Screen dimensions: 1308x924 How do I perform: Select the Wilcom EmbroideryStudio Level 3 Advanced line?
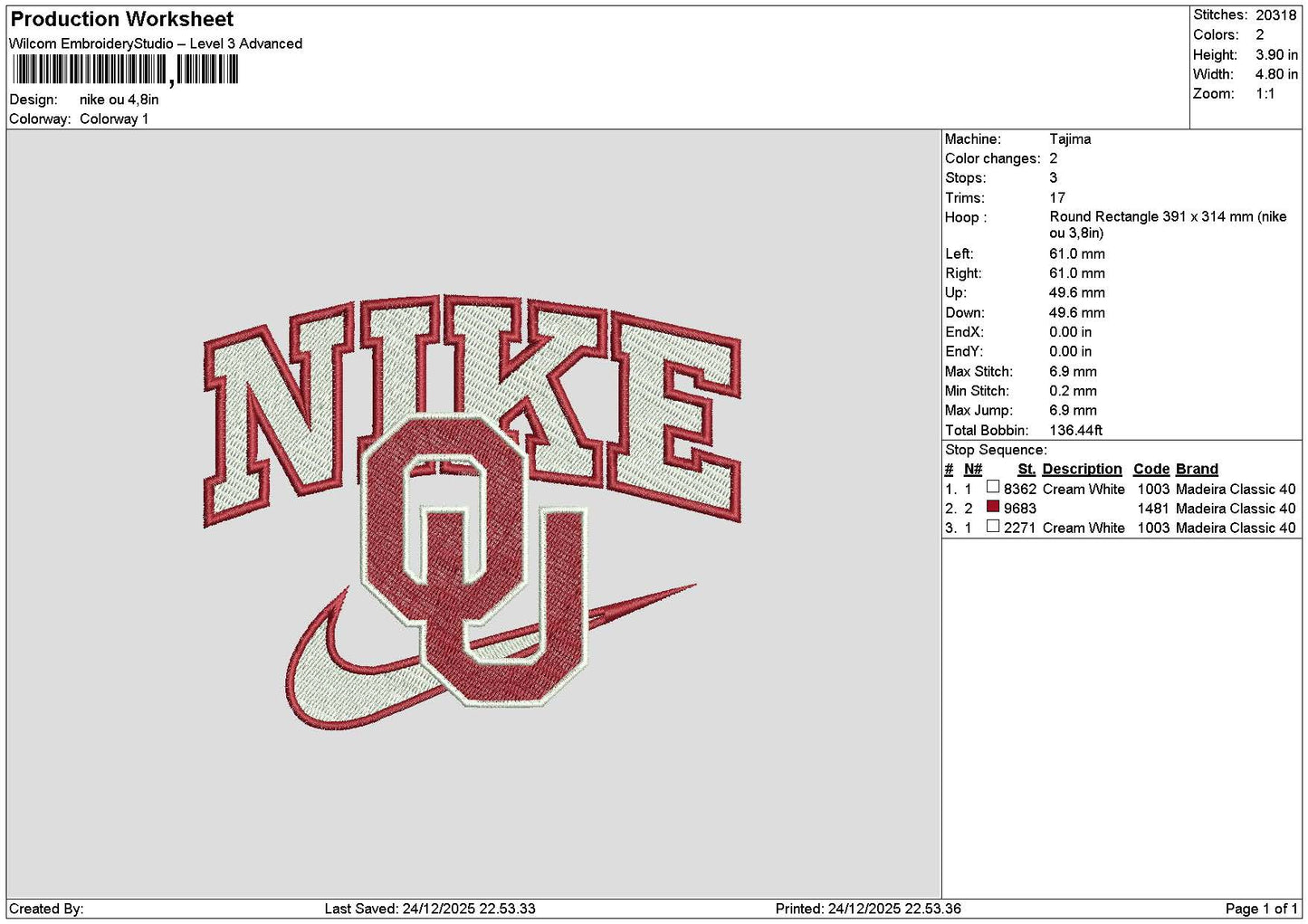[156, 43]
